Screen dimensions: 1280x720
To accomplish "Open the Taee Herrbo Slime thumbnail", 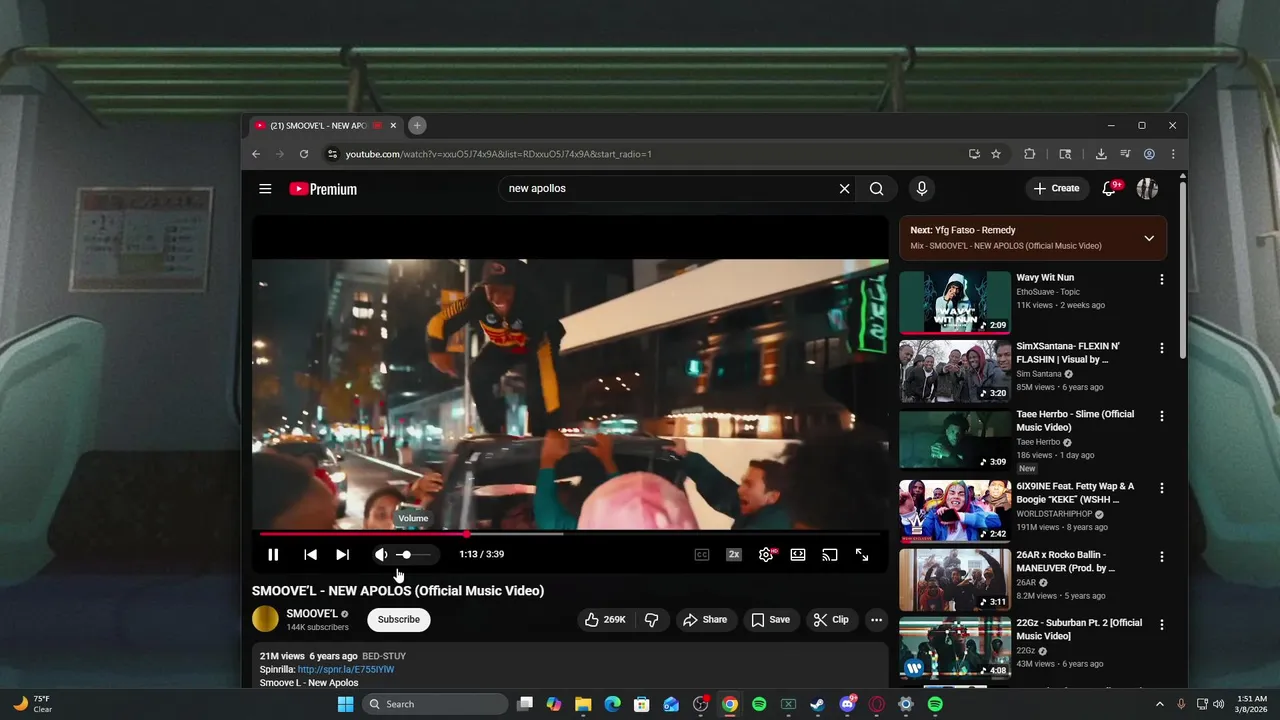I will [955, 439].
